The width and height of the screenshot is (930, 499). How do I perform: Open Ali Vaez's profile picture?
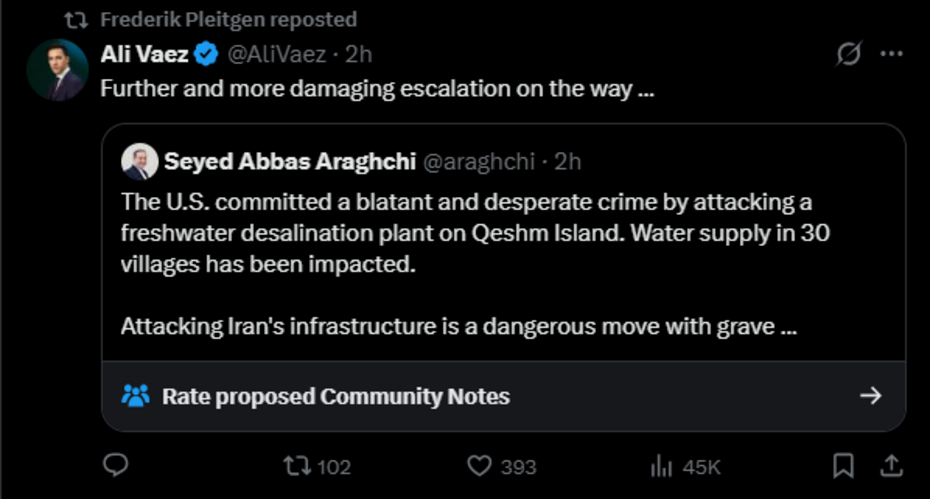coord(57,70)
